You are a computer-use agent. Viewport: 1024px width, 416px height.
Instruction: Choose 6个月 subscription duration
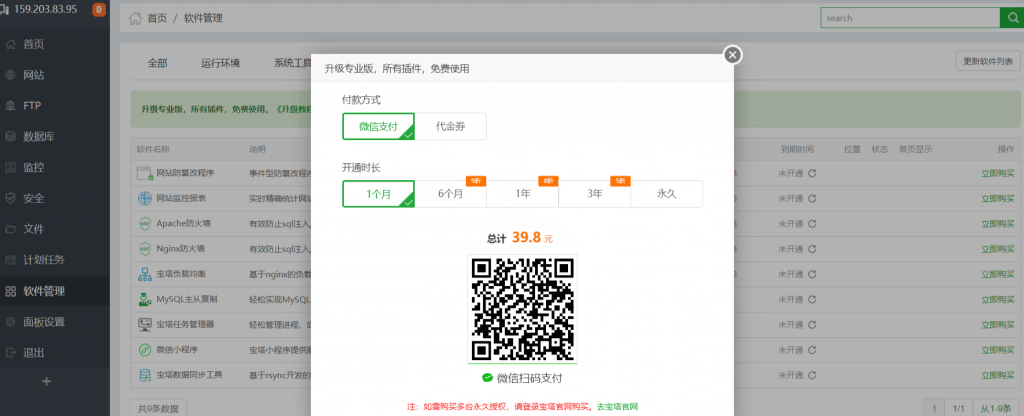451,194
